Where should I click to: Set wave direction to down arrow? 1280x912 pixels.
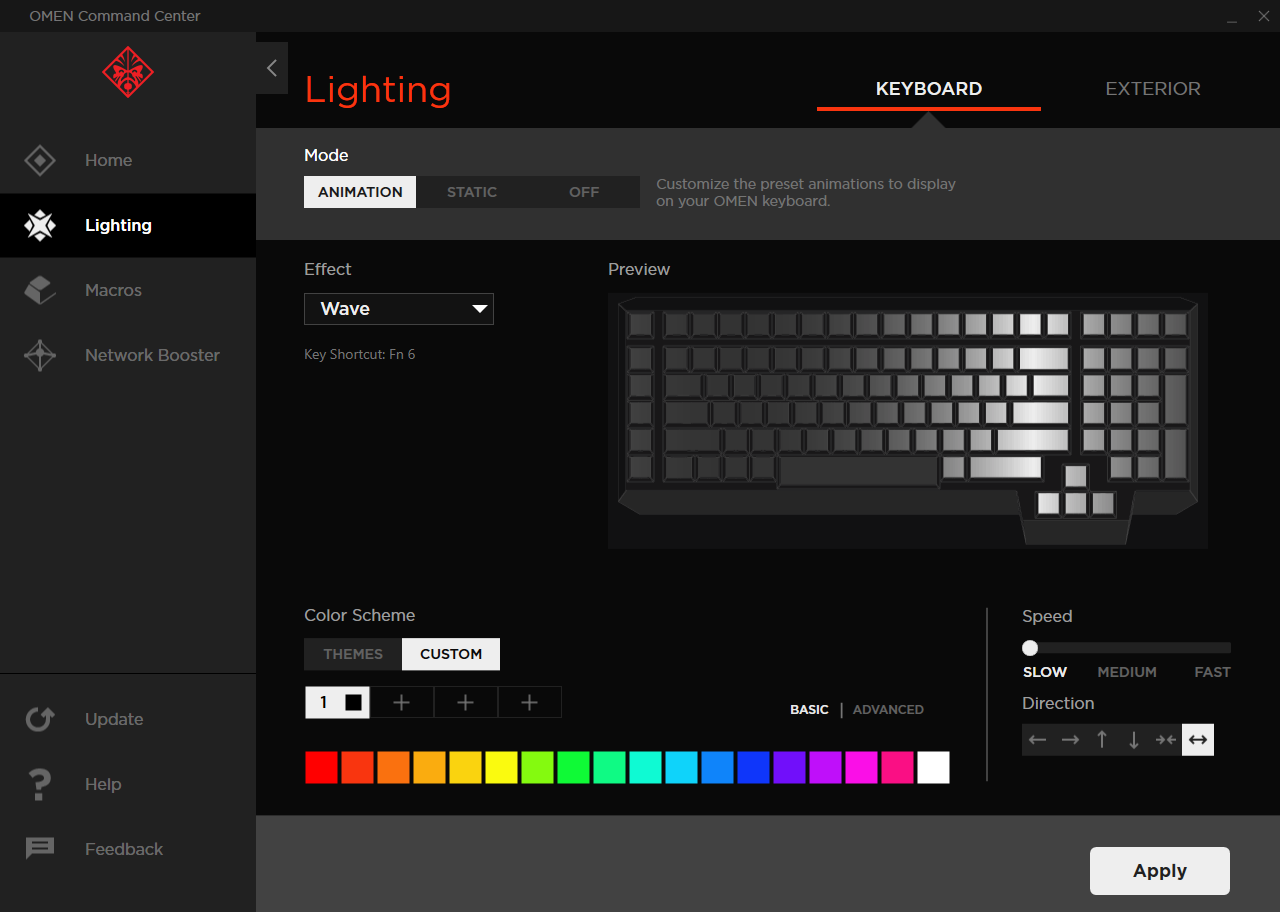(x=1134, y=740)
